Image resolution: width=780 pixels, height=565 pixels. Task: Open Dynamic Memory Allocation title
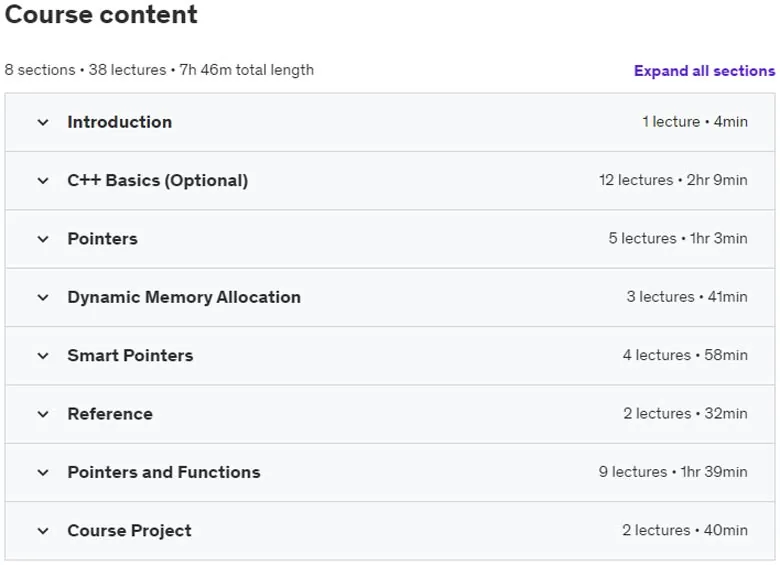(184, 297)
